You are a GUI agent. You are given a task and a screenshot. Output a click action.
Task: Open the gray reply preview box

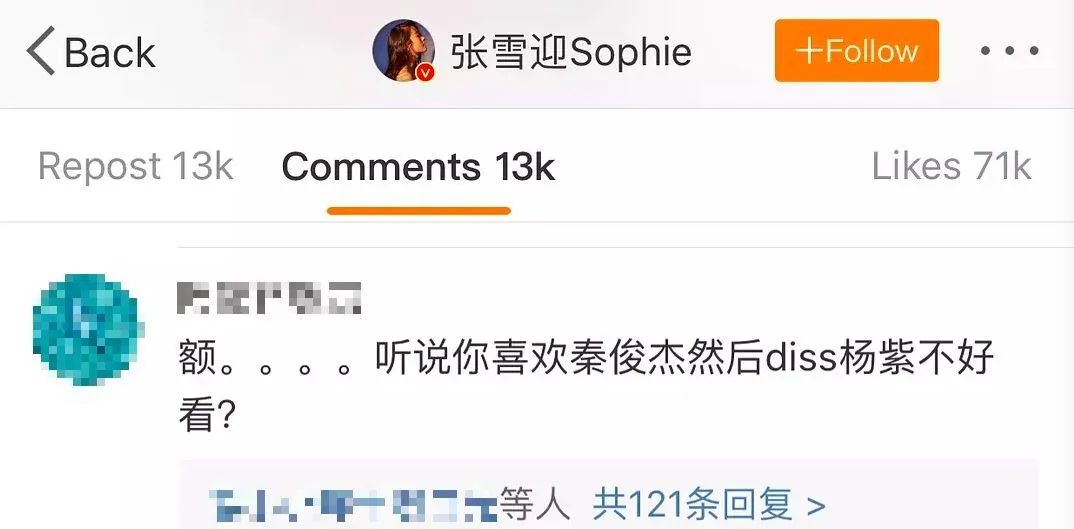point(608,494)
